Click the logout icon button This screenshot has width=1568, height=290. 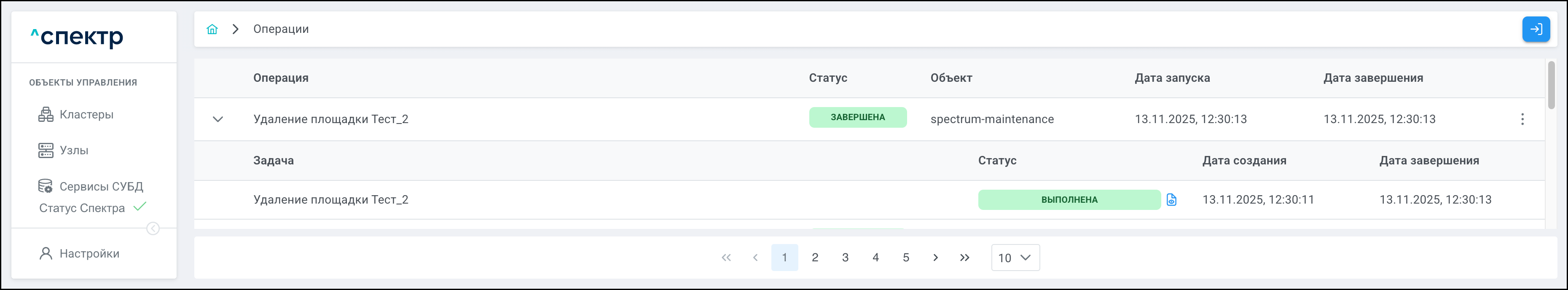click(x=1536, y=29)
